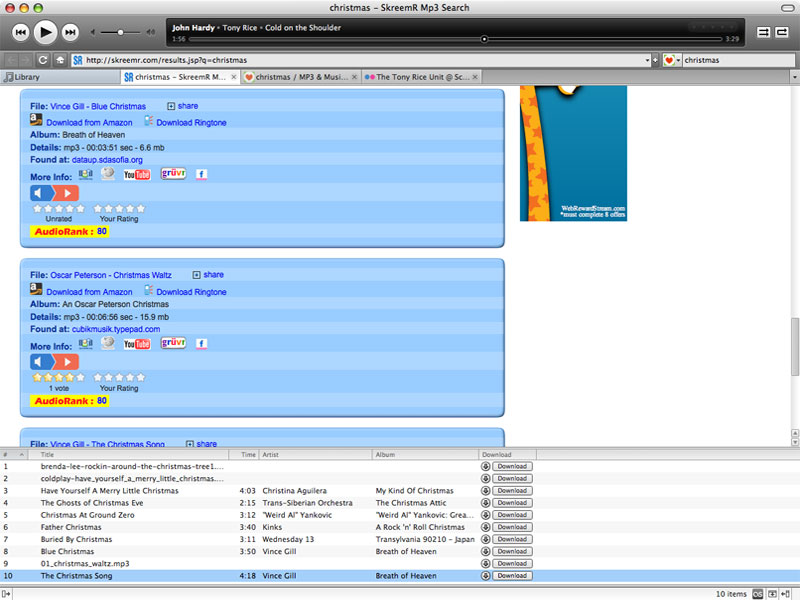Click into the christmas search field

click(x=738, y=60)
